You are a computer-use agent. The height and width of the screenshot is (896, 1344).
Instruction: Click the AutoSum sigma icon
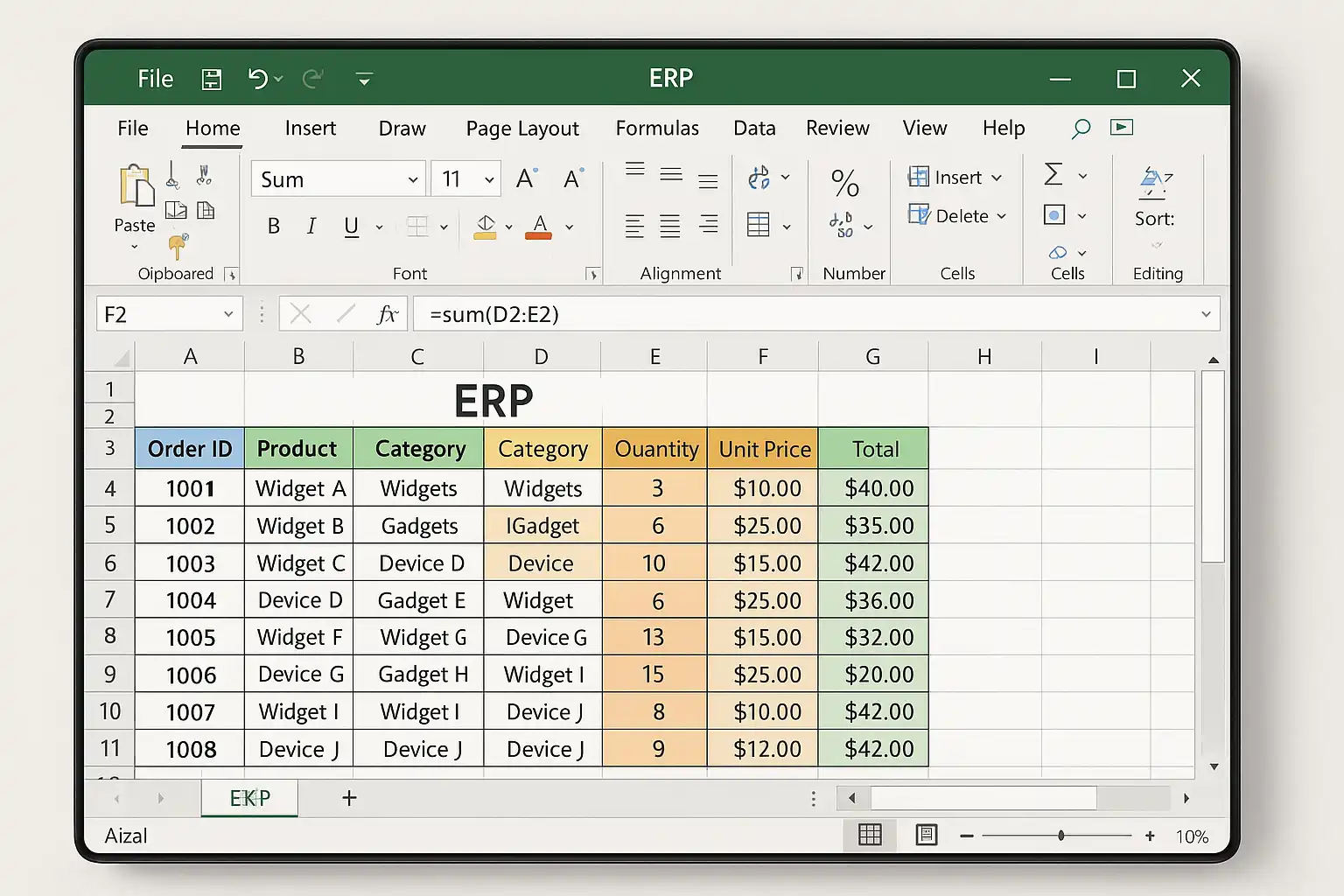click(1053, 175)
